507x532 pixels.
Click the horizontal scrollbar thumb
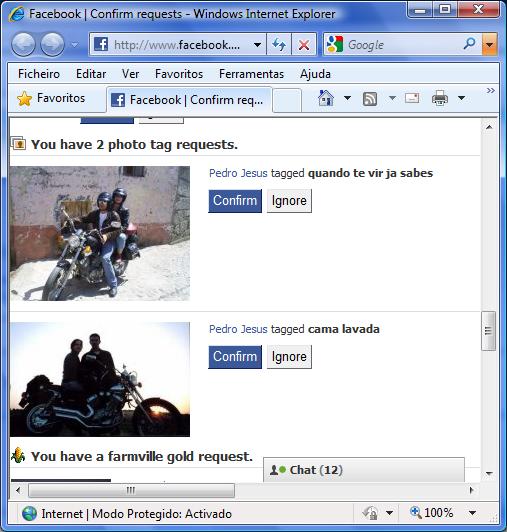(x=131, y=491)
